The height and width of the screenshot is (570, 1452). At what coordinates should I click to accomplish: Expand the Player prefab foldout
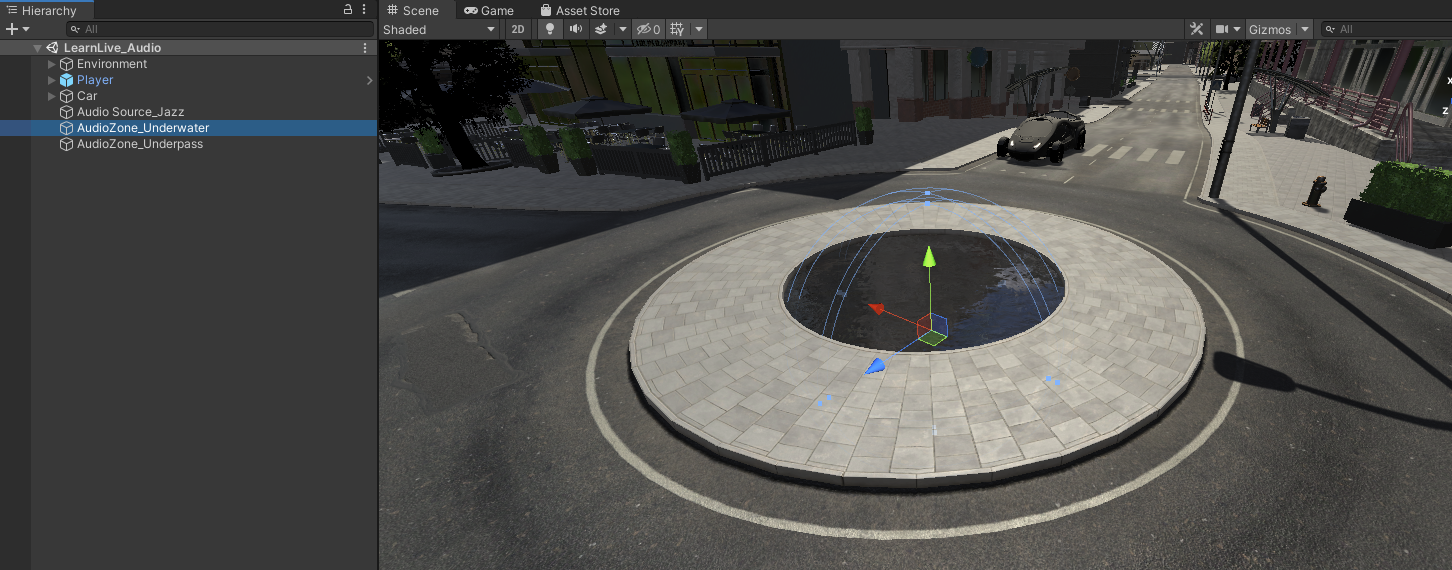[52, 80]
